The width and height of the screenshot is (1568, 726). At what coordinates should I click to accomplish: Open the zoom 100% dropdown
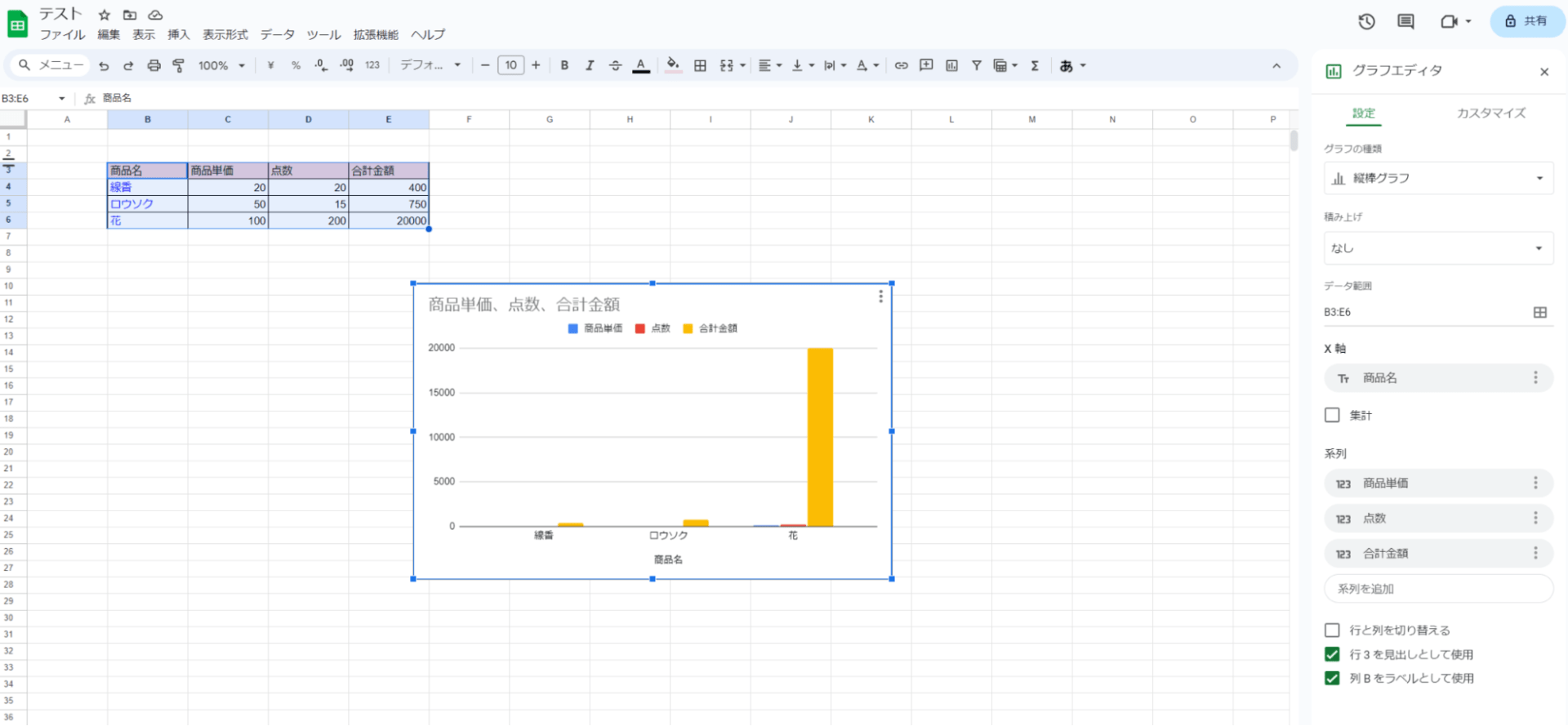(x=221, y=65)
